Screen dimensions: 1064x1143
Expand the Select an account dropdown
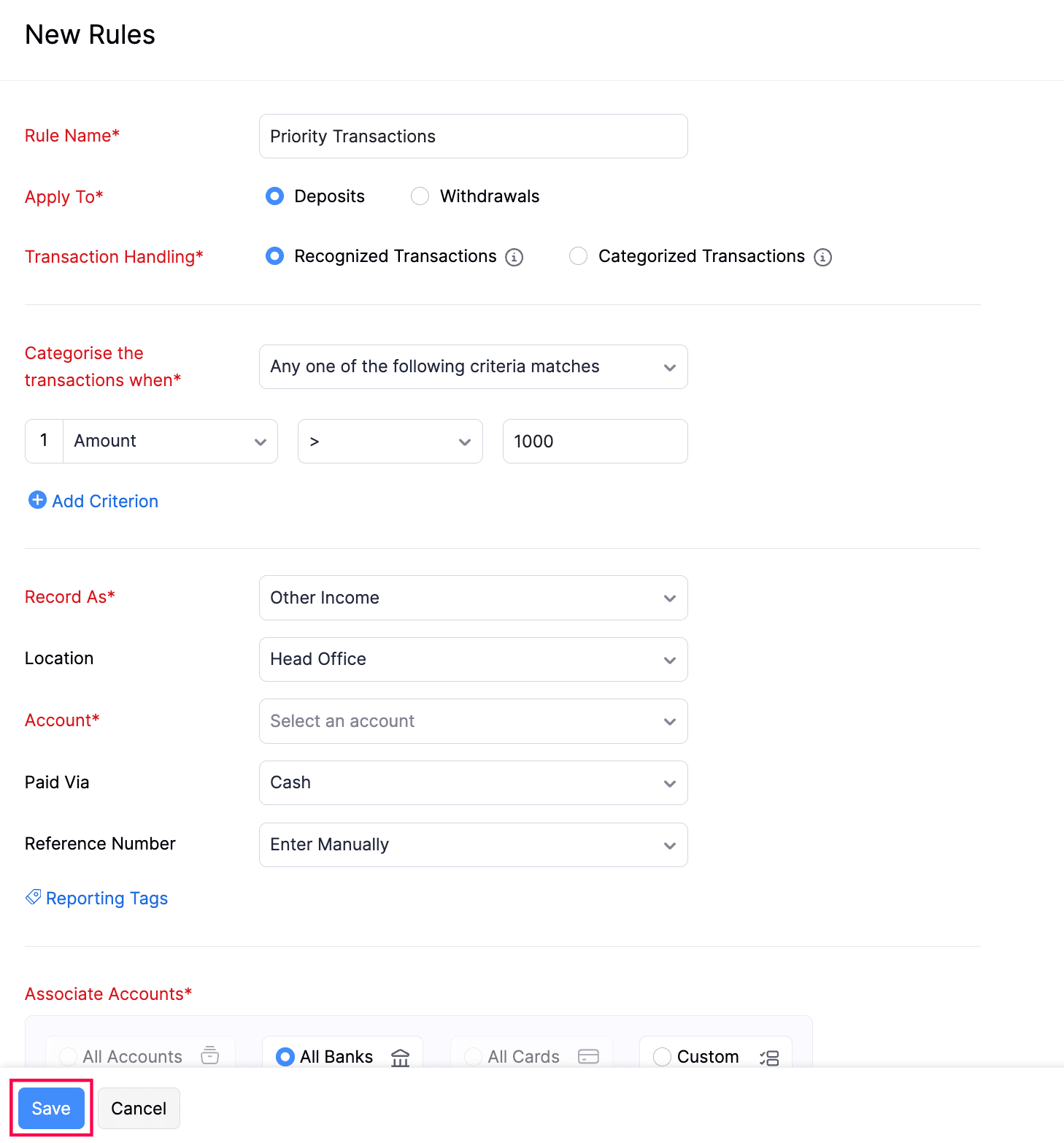coord(473,721)
